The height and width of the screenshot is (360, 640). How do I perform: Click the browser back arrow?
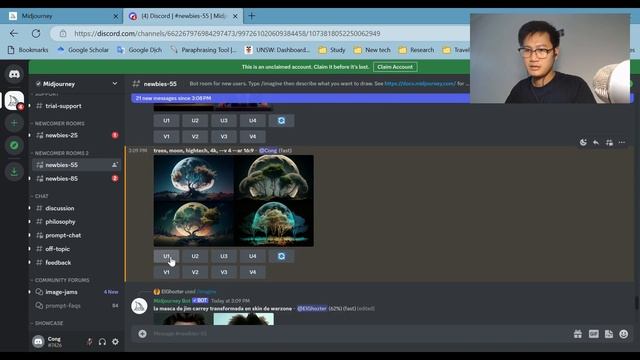[x=14, y=33]
